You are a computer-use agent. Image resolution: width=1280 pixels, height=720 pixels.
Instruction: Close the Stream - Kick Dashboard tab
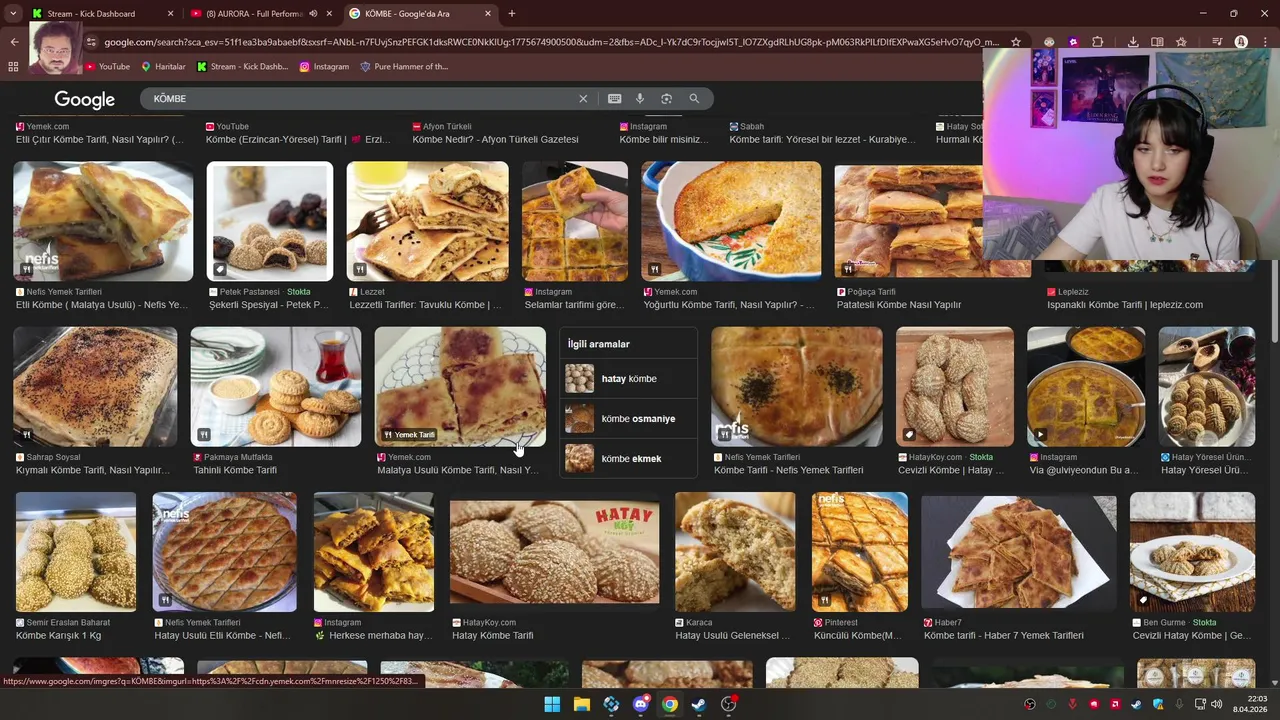tap(170, 14)
